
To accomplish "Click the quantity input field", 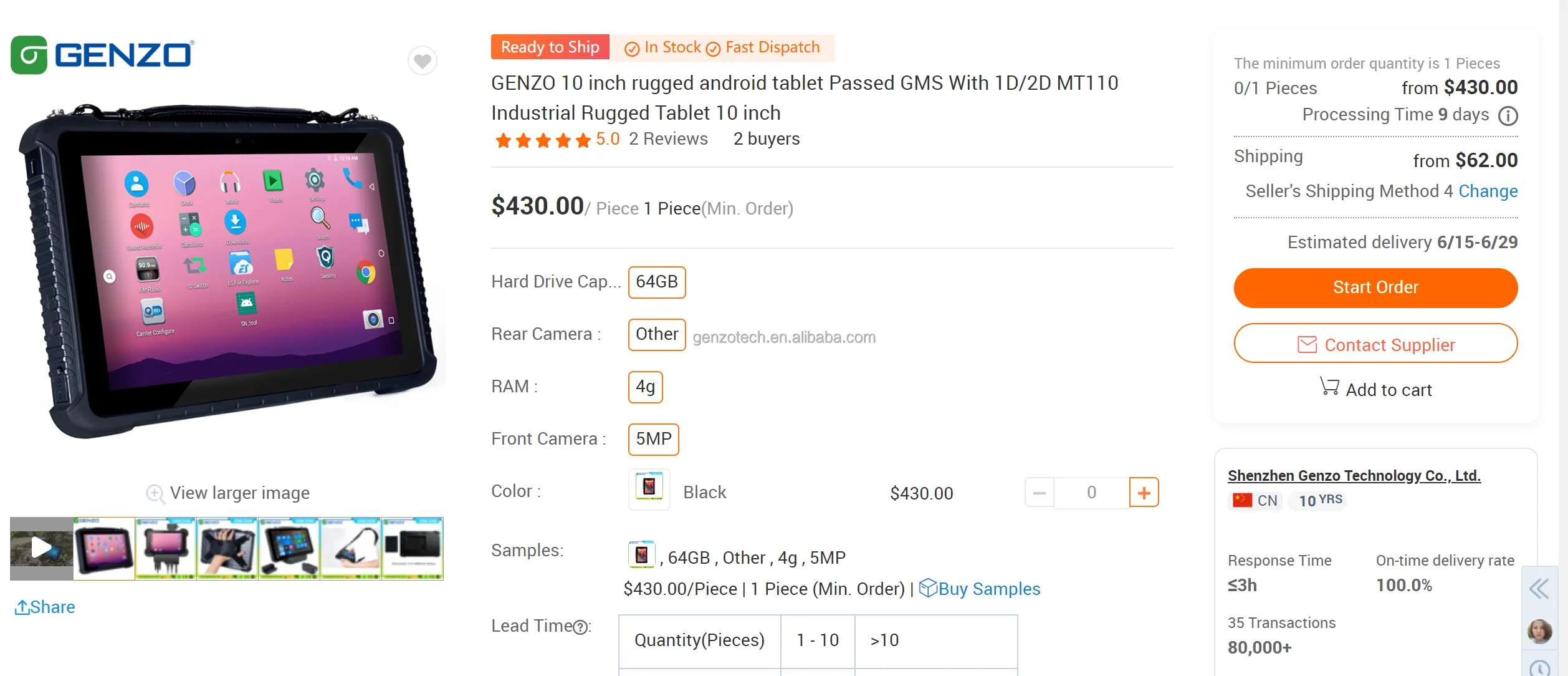I will 1091,493.
